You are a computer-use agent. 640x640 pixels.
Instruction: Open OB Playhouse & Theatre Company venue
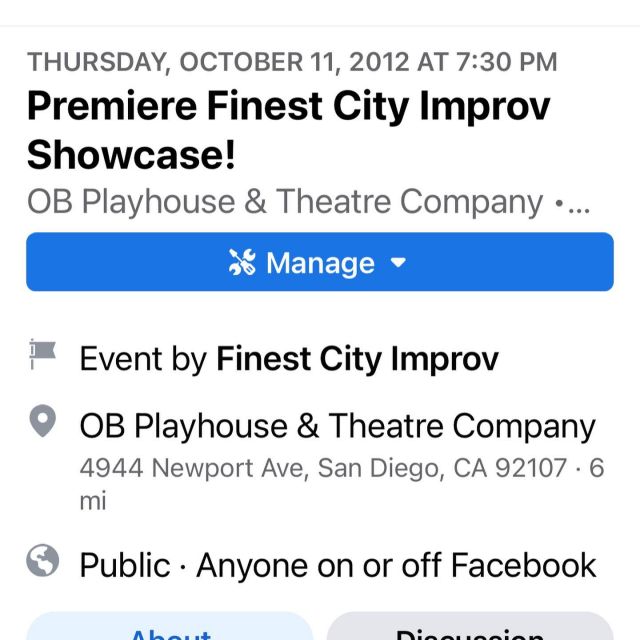[338, 426]
